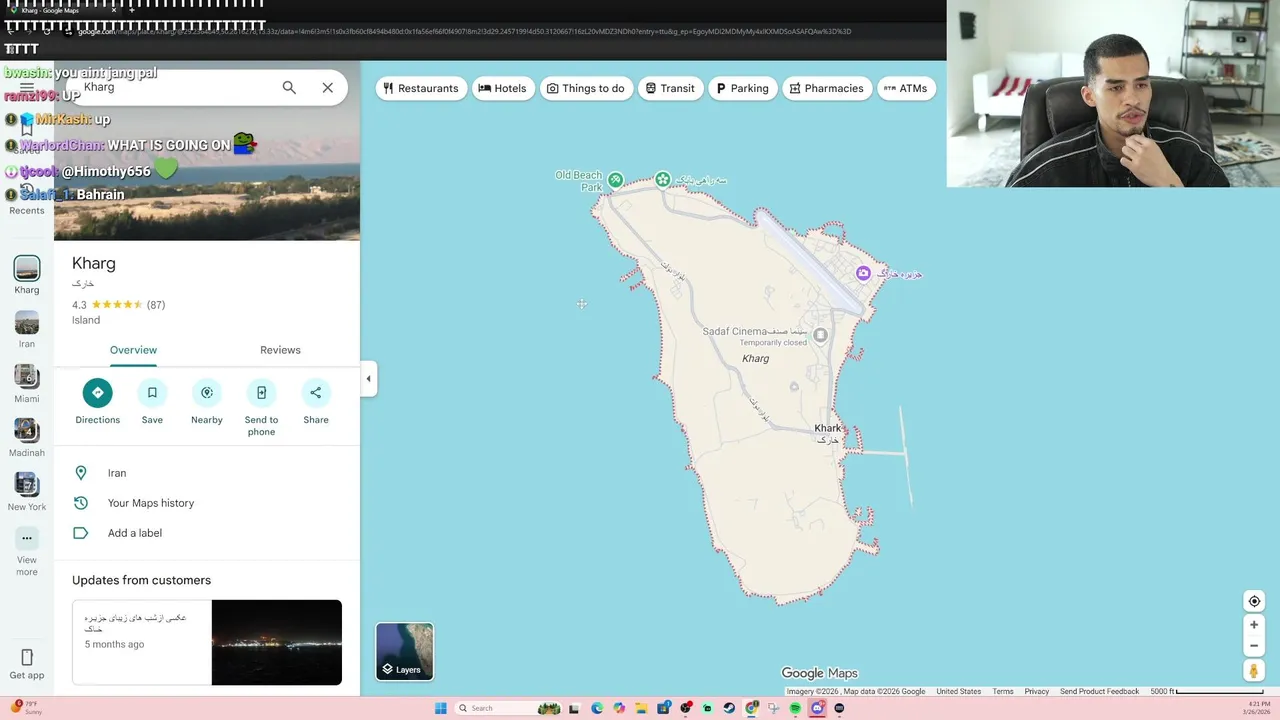Click the Terms link in map footer
The image size is (1280, 720).
[x=1003, y=691]
